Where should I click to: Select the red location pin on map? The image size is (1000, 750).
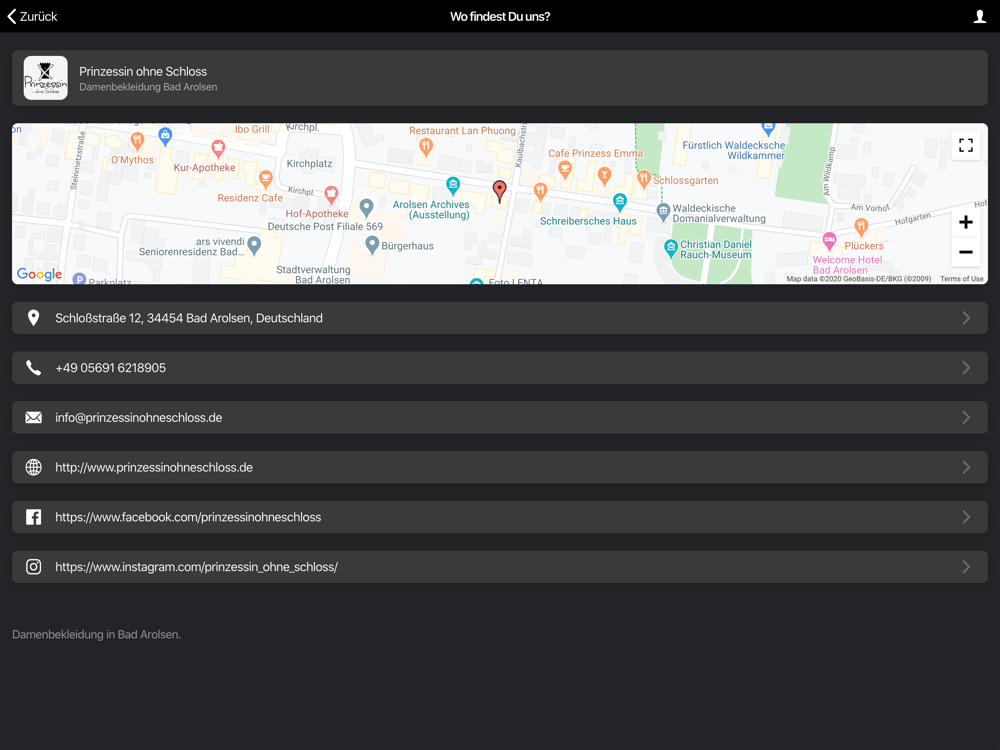point(499,191)
